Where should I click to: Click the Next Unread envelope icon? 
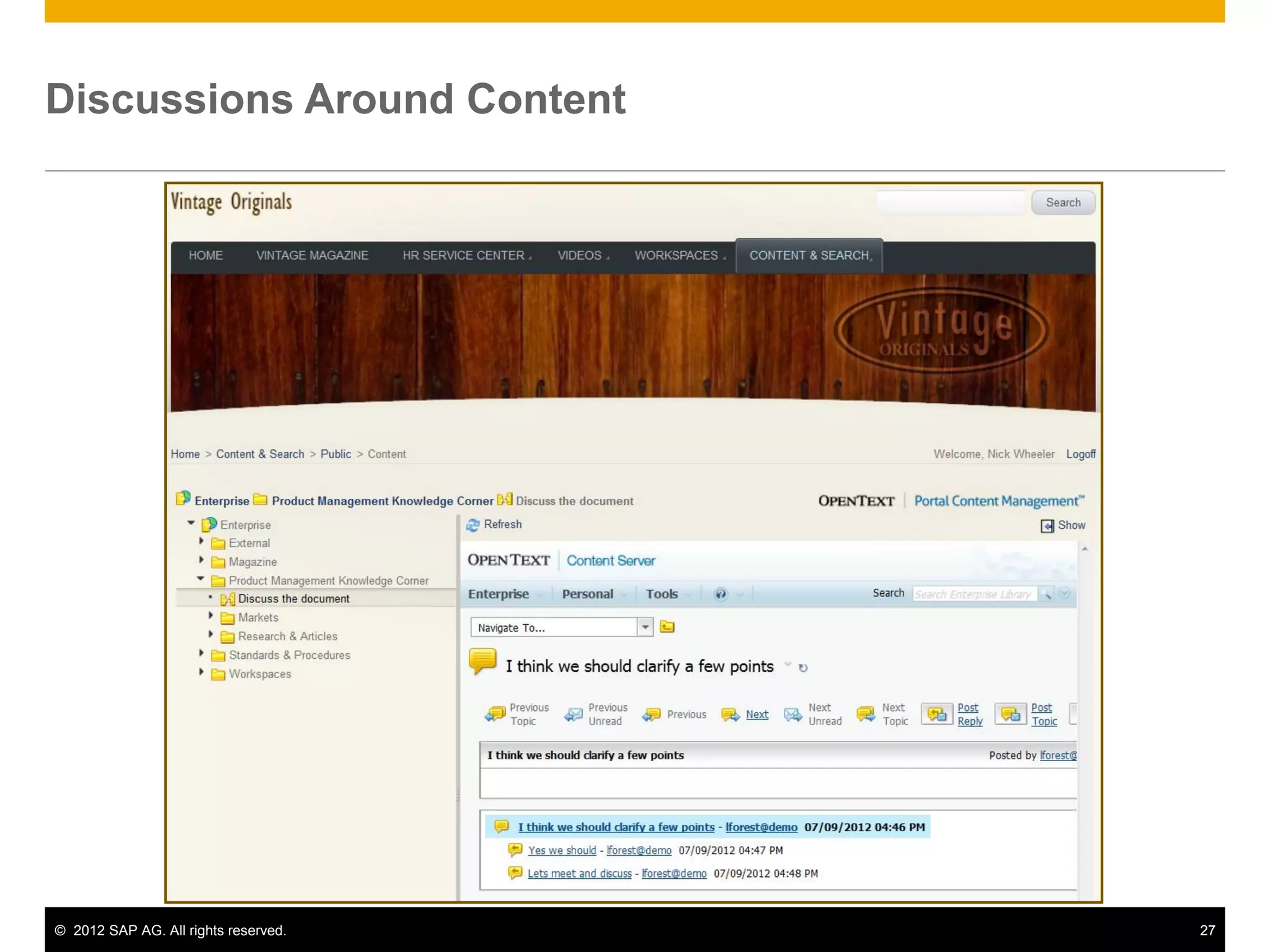(x=793, y=715)
